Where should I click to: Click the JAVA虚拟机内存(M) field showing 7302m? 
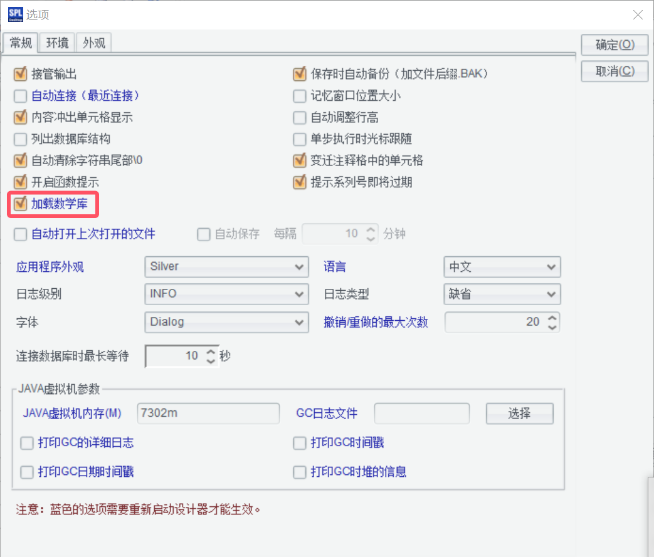coord(208,413)
